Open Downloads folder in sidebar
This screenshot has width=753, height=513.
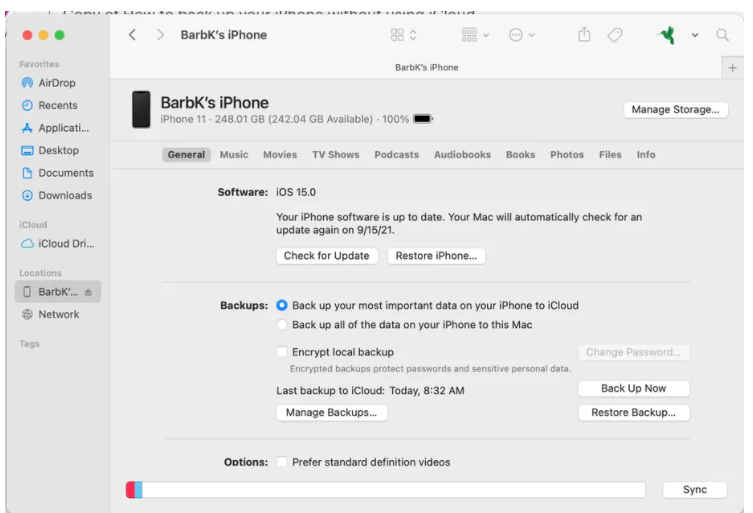[65, 195]
